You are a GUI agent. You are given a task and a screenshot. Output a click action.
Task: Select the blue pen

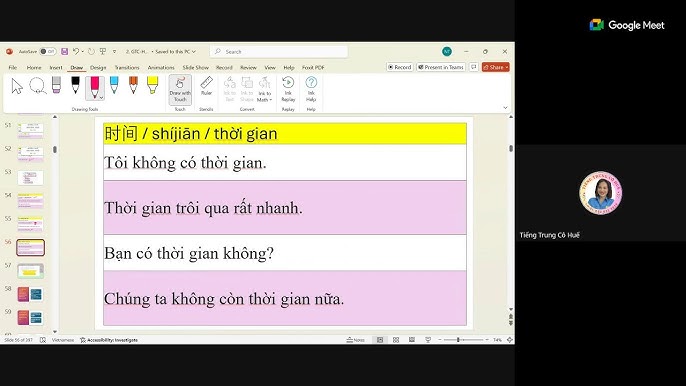114,85
